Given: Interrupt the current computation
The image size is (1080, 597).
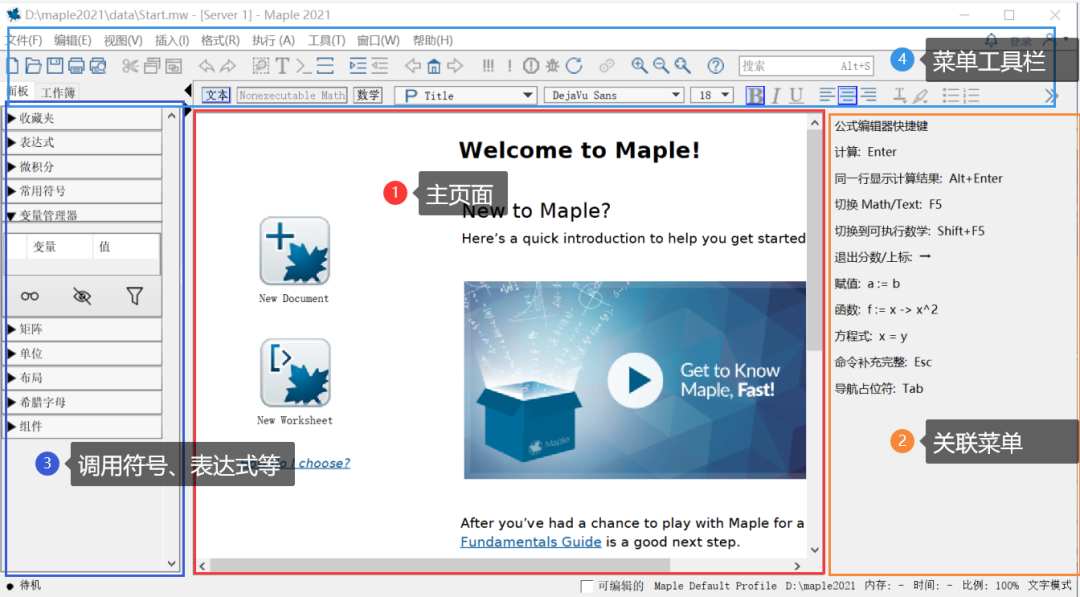Looking at the screenshot, I should click(530, 67).
